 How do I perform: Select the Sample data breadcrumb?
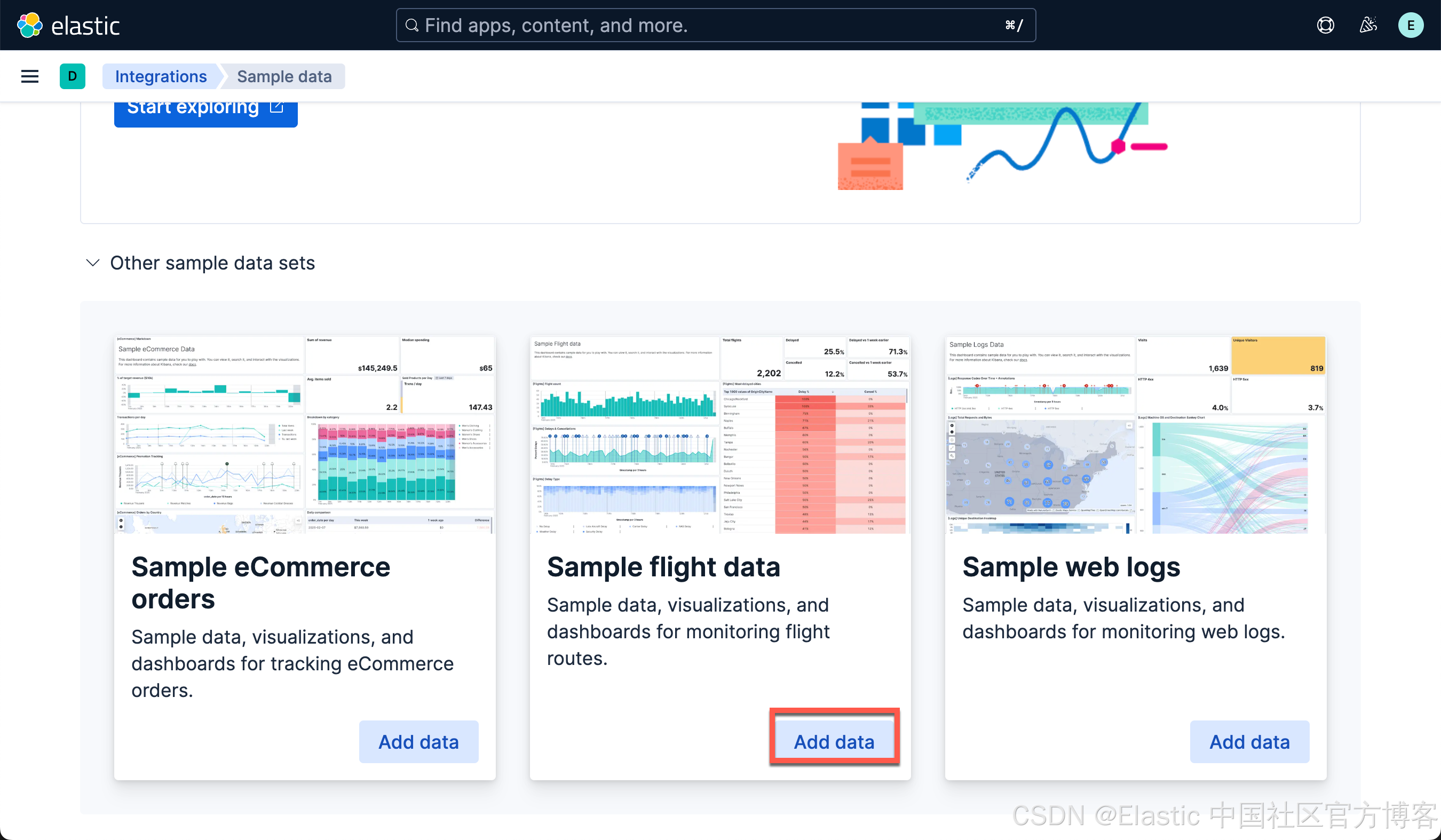(x=284, y=76)
